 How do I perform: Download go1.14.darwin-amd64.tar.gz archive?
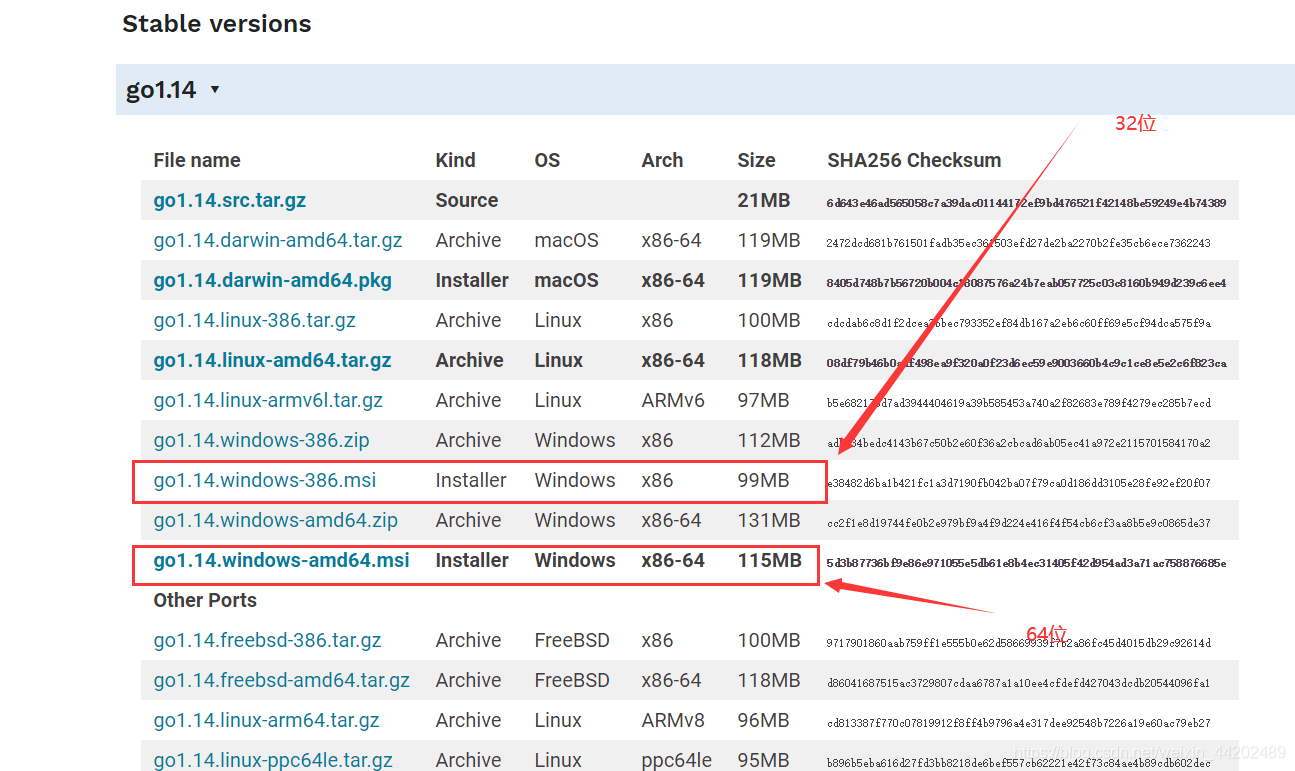278,240
